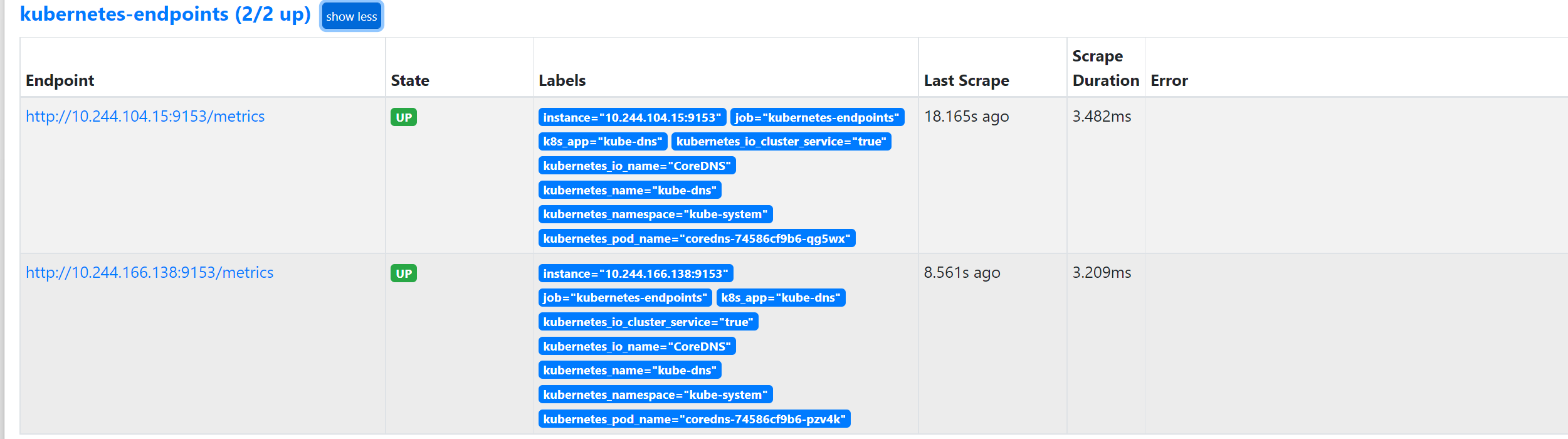Click the coredns-74586cf9b6-pzv4k pod name label

pos(694,419)
